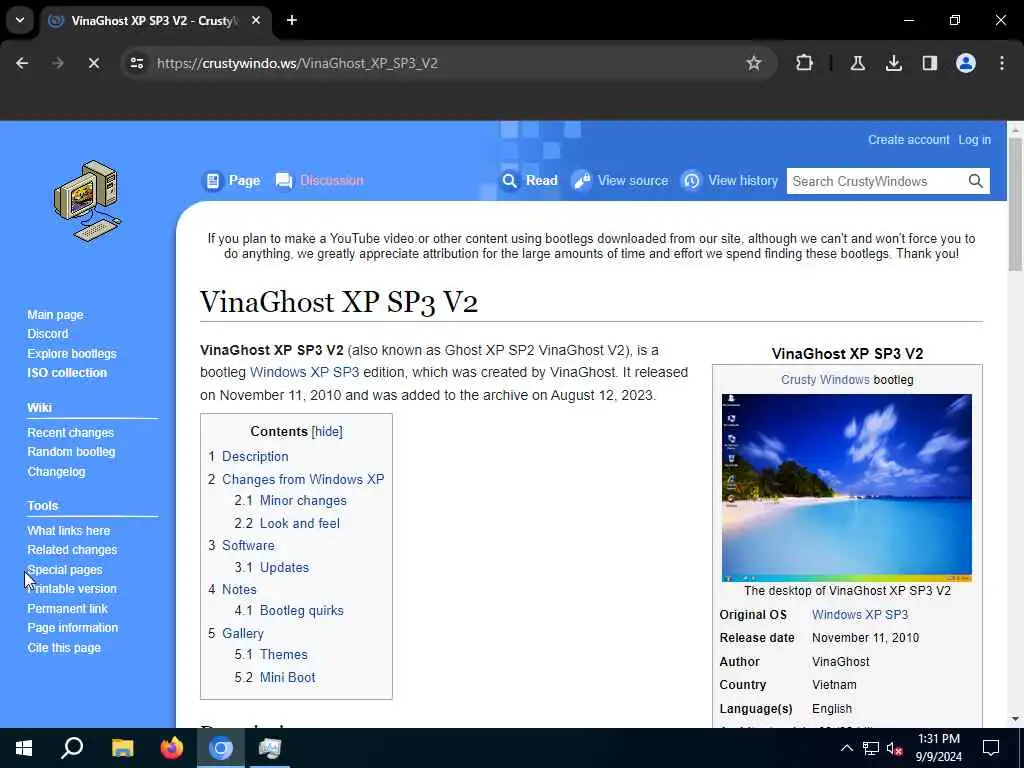This screenshot has height=768, width=1024.
Task: Close the VinaGhost XP SP3 V2 tab
Action: tap(256, 20)
